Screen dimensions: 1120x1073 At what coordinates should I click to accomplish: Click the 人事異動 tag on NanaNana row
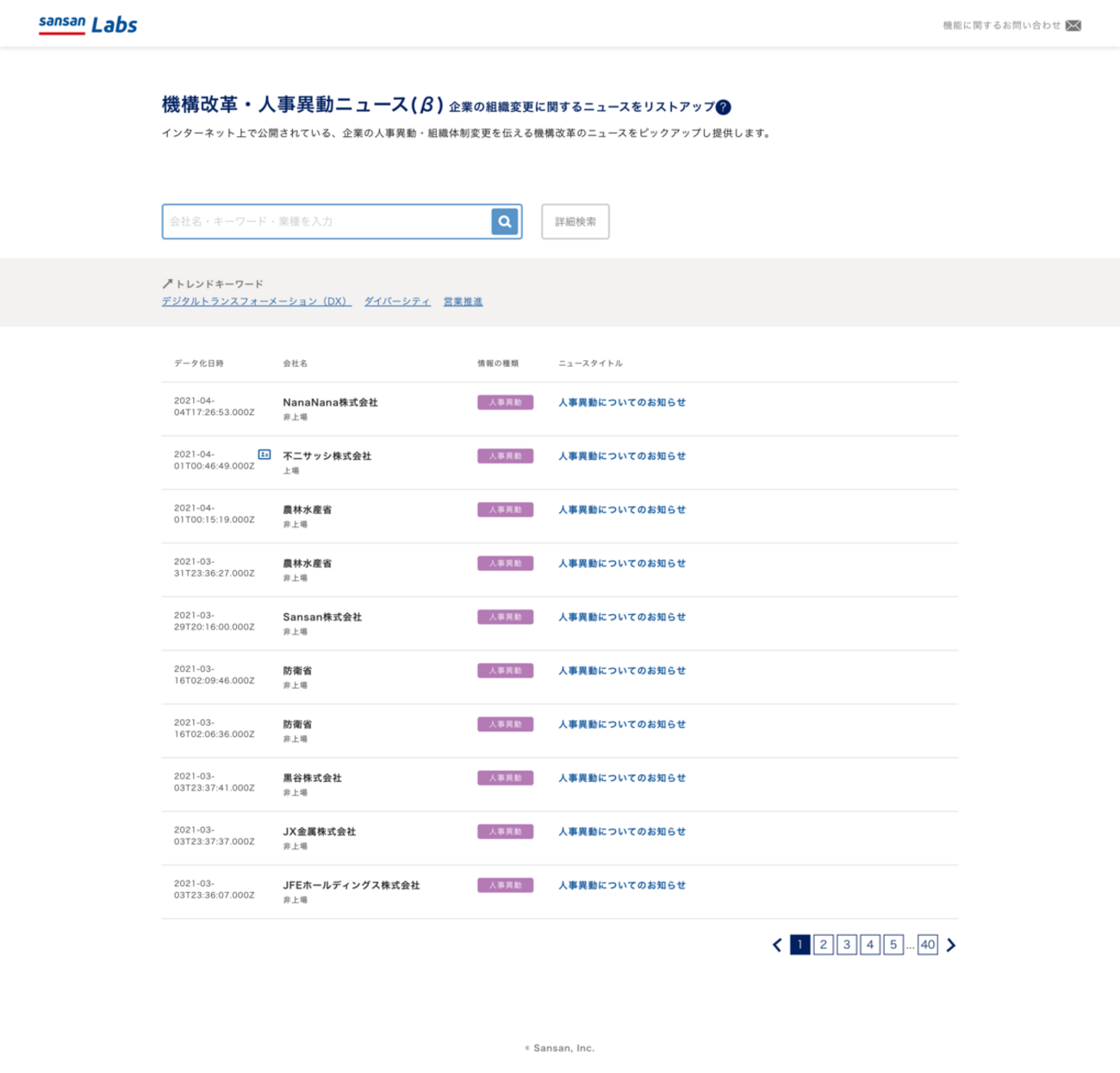pos(505,402)
